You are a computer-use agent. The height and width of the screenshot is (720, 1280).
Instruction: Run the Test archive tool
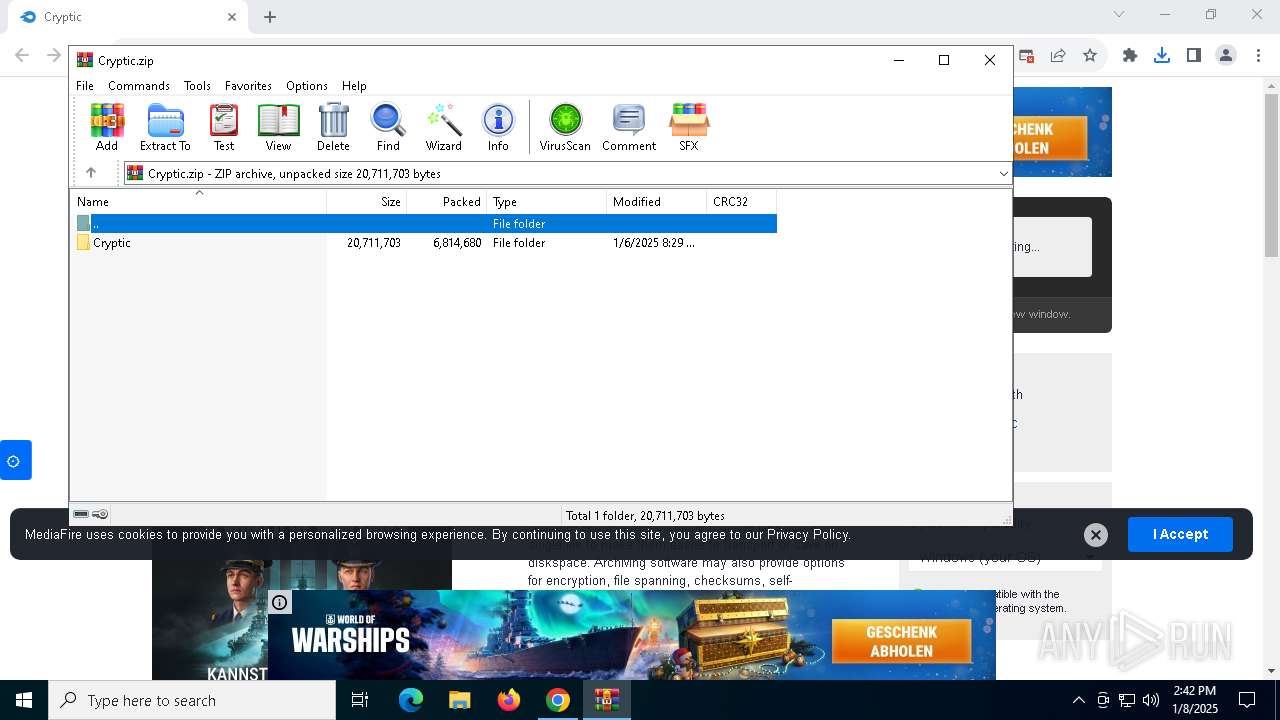[224, 127]
